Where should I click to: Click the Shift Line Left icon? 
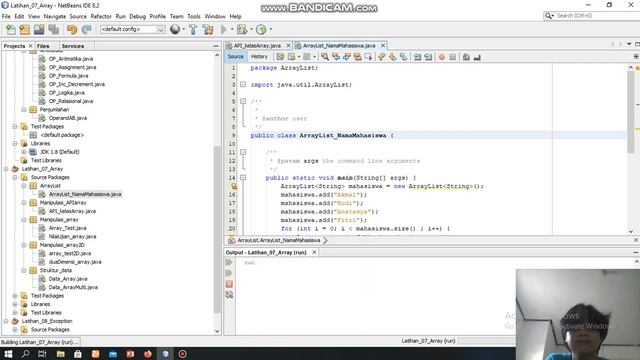pyautogui.click(x=417, y=57)
